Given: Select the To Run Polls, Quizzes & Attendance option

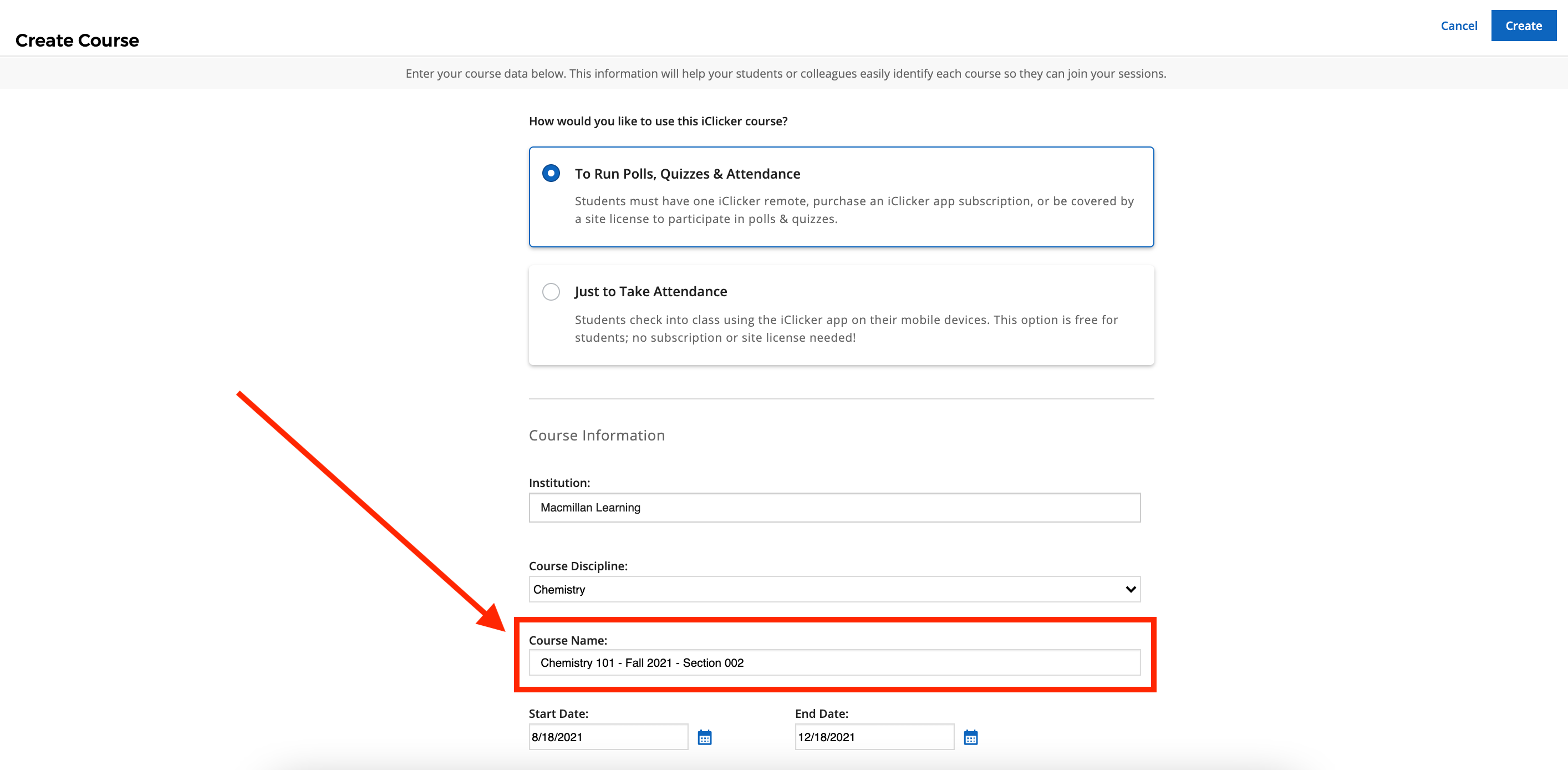Looking at the screenshot, I should 550,173.
